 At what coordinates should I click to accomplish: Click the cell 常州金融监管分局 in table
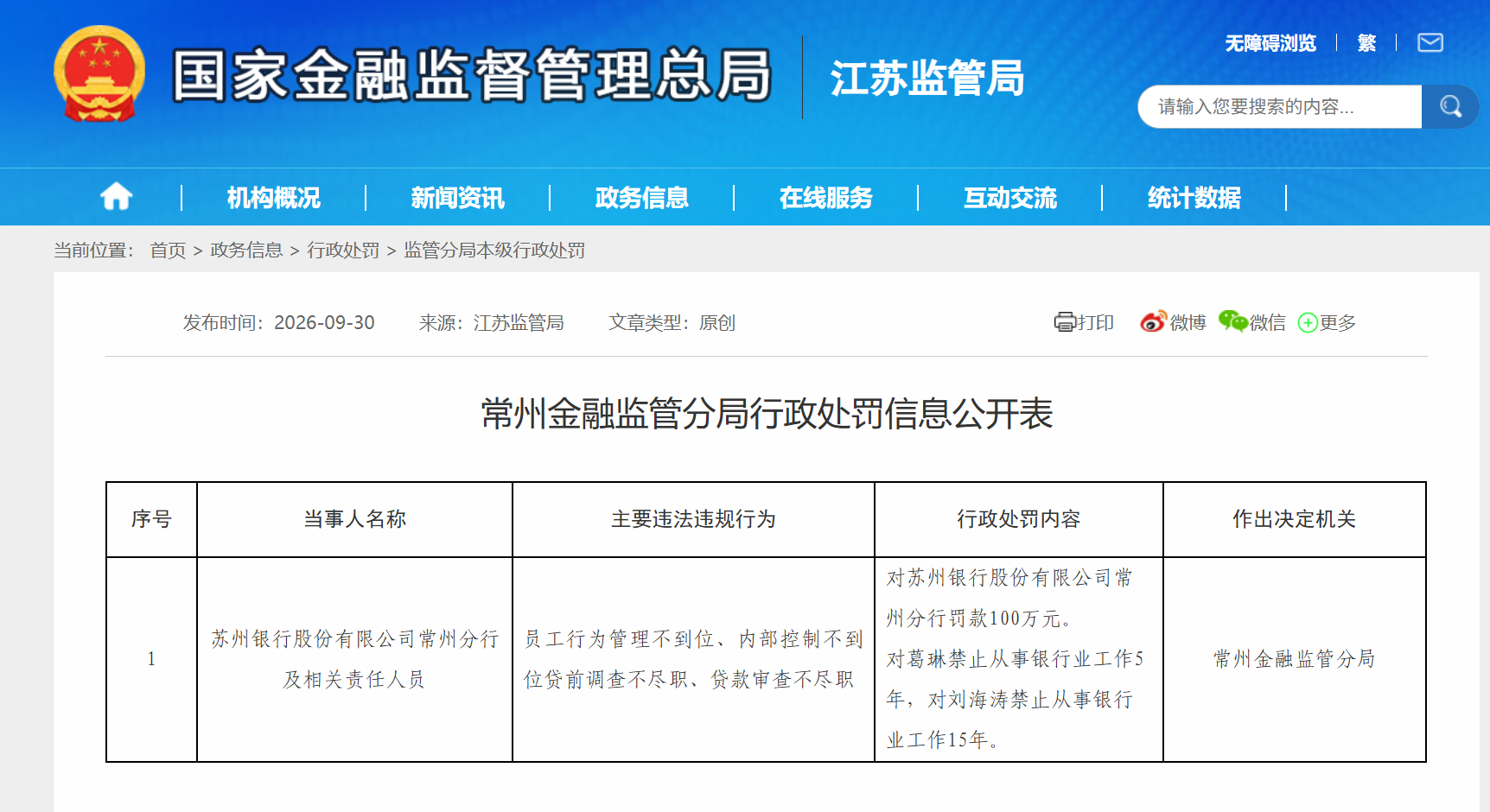[x=1295, y=659]
